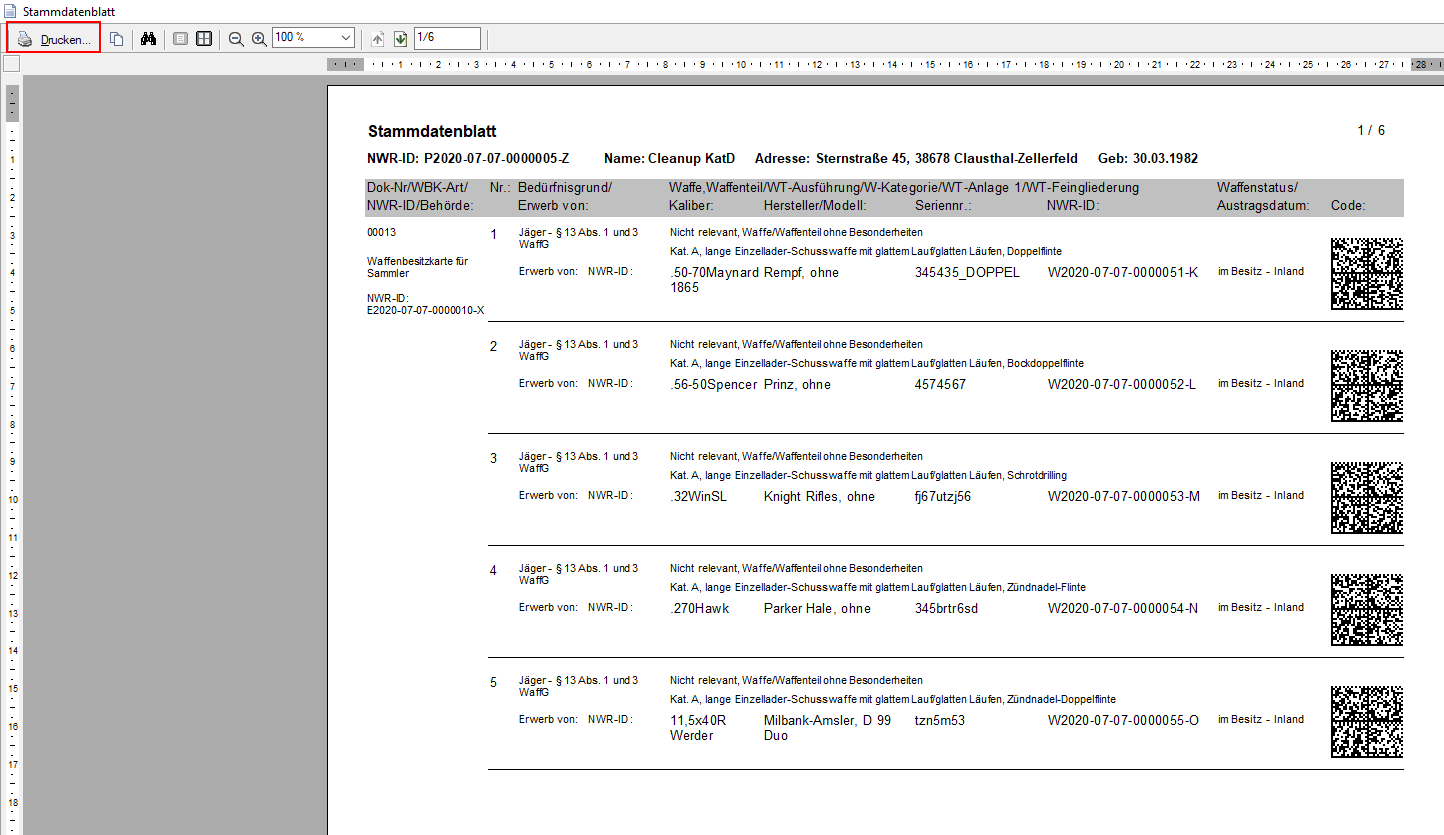Viewport: 1444px width, 835px height.
Task: Zoom in with the plus magnifier
Action: 259,39
